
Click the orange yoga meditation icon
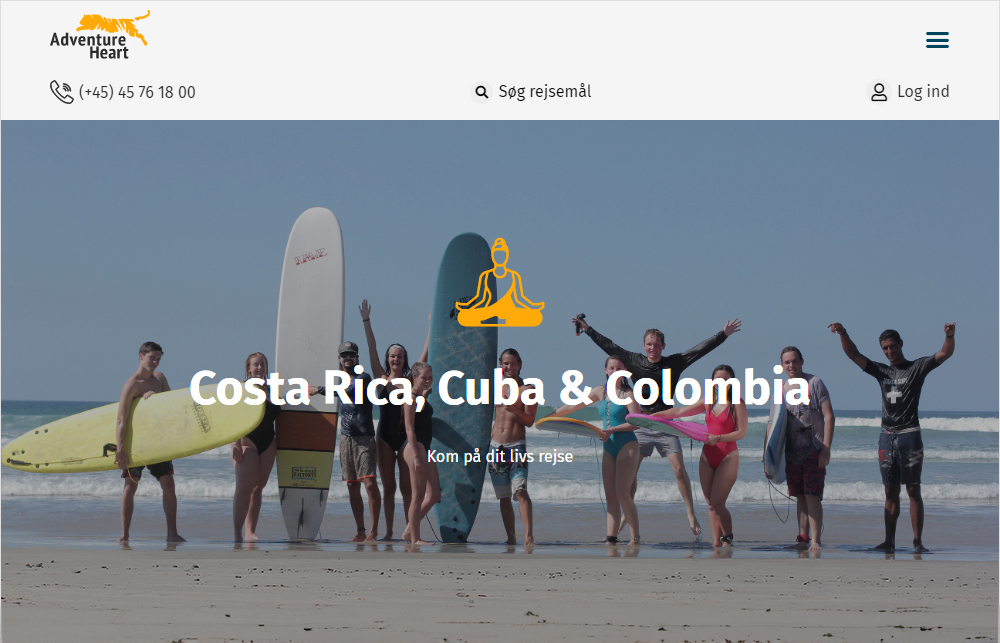(499, 283)
